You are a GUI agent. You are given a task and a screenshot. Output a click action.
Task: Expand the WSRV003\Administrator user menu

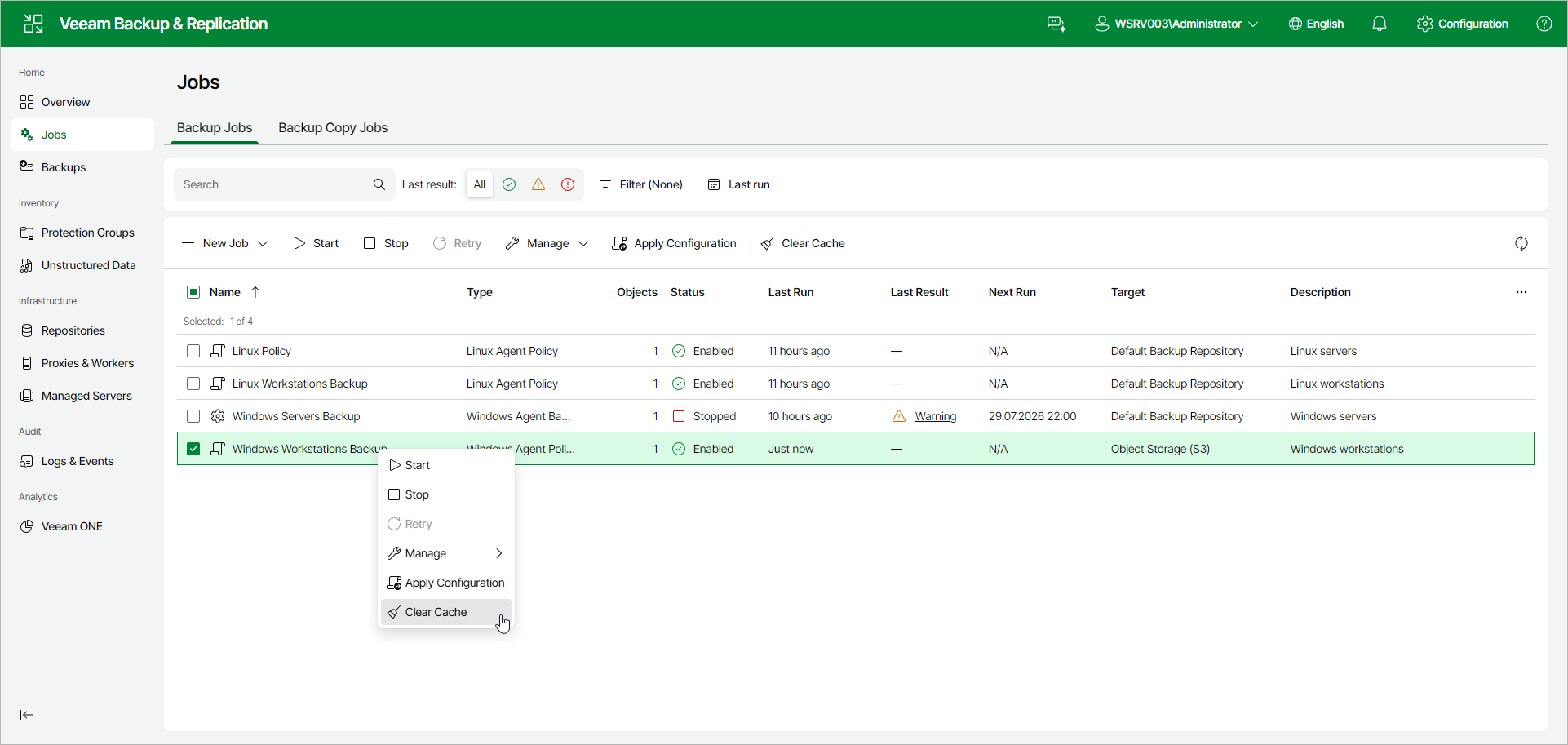pos(1176,24)
